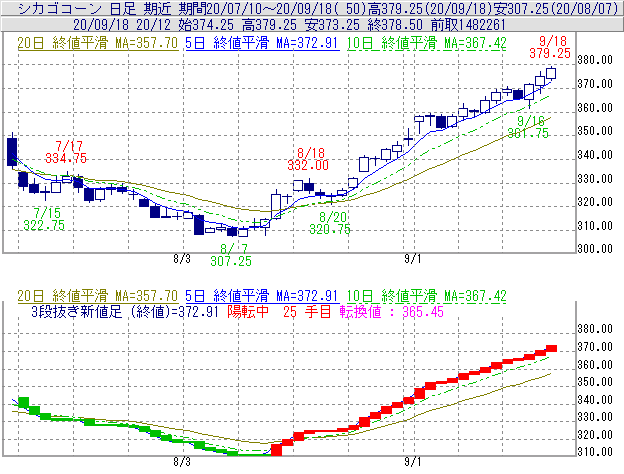This screenshot has width=624, height=474.
Task: Click the lower chart 9/1 date marker
Action: 413,462
